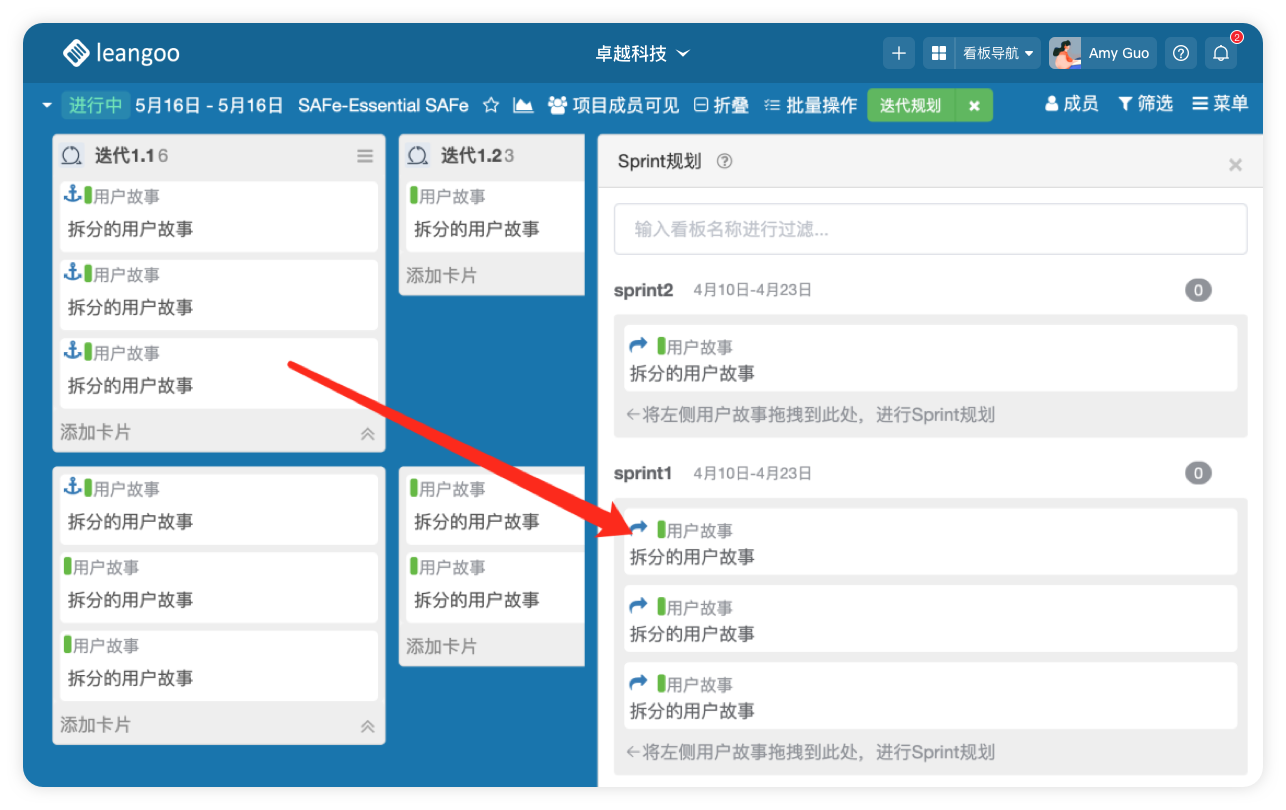This screenshot has height=810, width=1286.
Task: Click the help question mark icon in header
Action: [x=1181, y=54]
